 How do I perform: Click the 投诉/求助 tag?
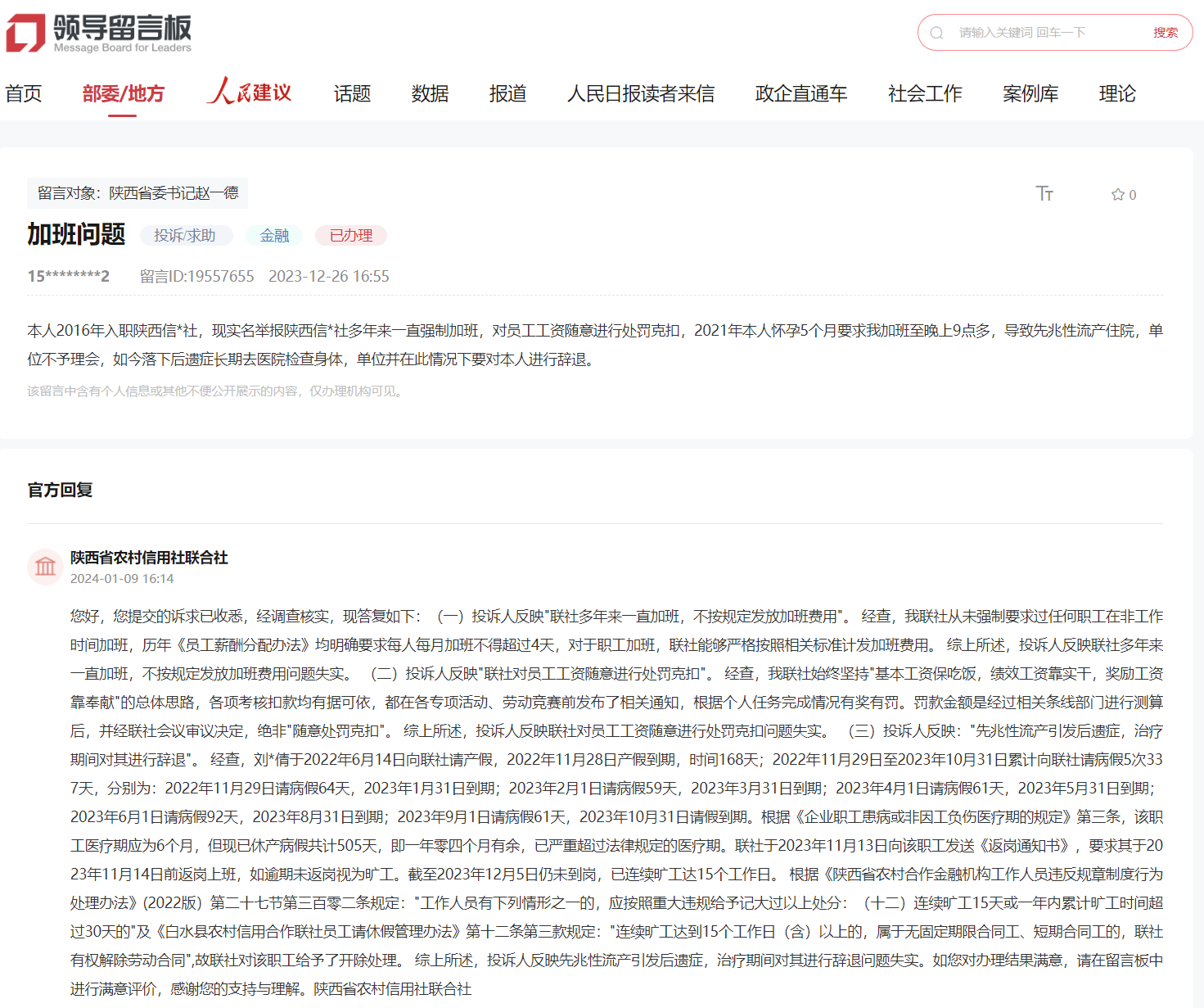[x=185, y=236]
